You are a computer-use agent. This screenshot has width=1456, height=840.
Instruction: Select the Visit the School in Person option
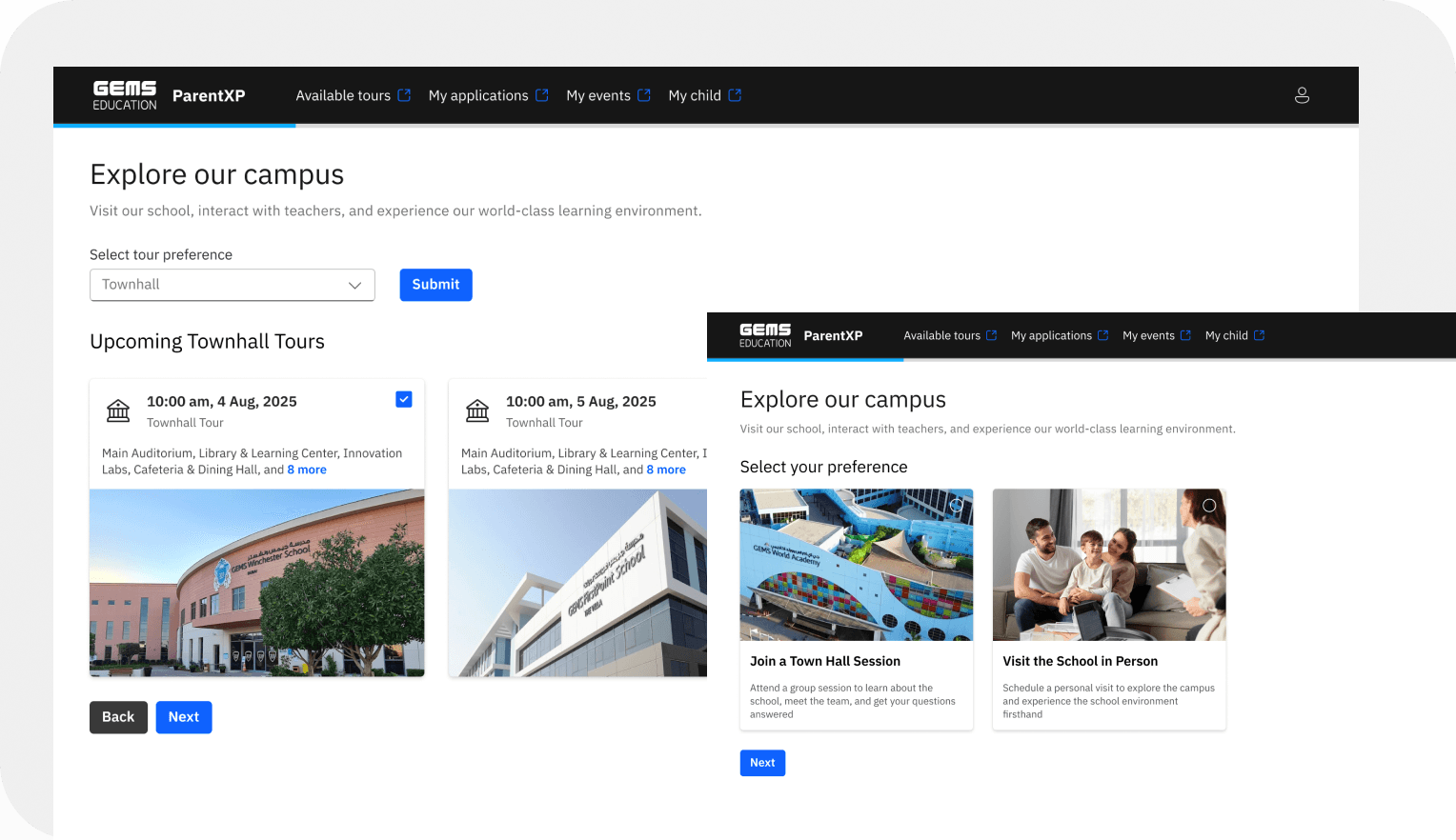click(1108, 610)
